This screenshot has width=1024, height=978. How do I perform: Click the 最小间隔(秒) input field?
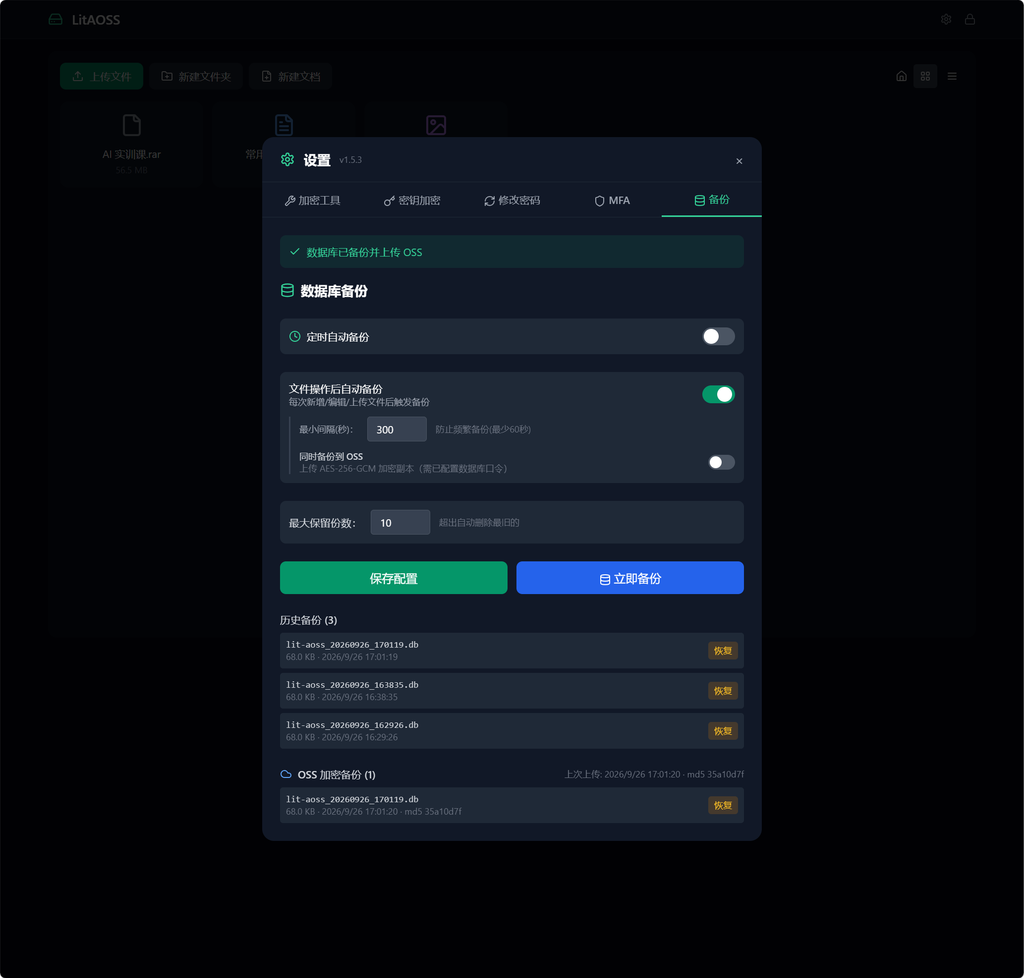(397, 429)
